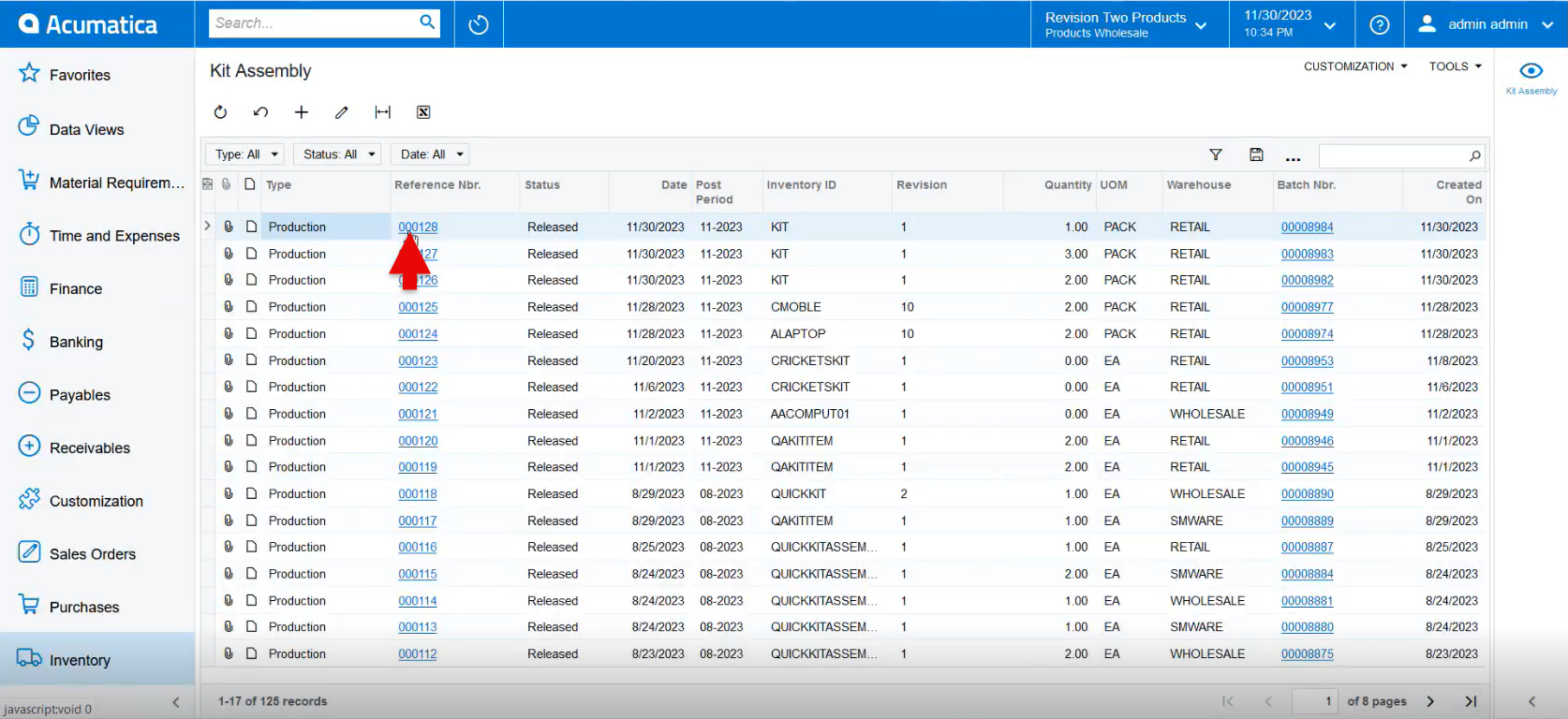The height and width of the screenshot is (719, 1568).
Task: Open the CUSTOMIZATION menu
Action: pos(1355,66)
